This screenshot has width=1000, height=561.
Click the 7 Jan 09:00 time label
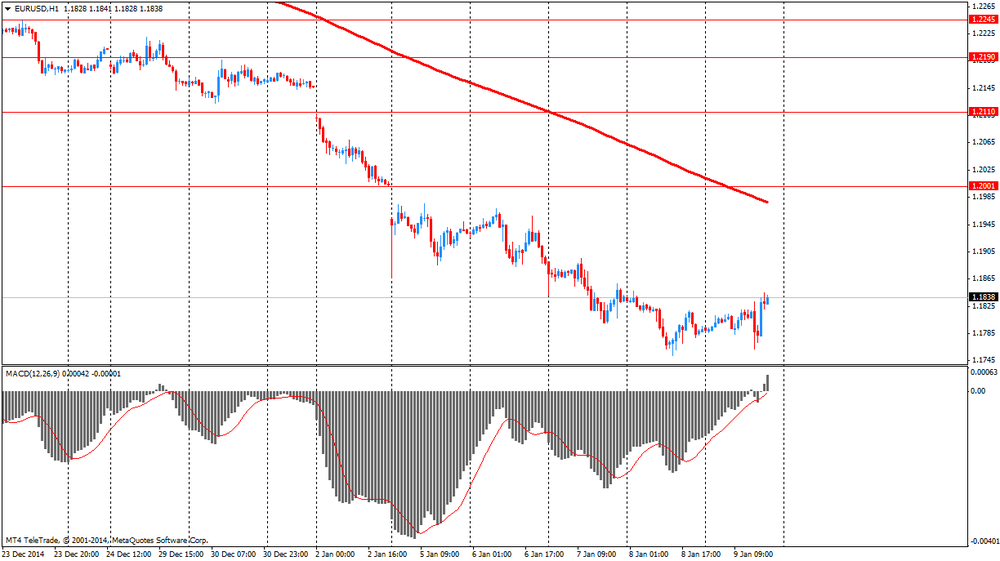coord(596,554)
